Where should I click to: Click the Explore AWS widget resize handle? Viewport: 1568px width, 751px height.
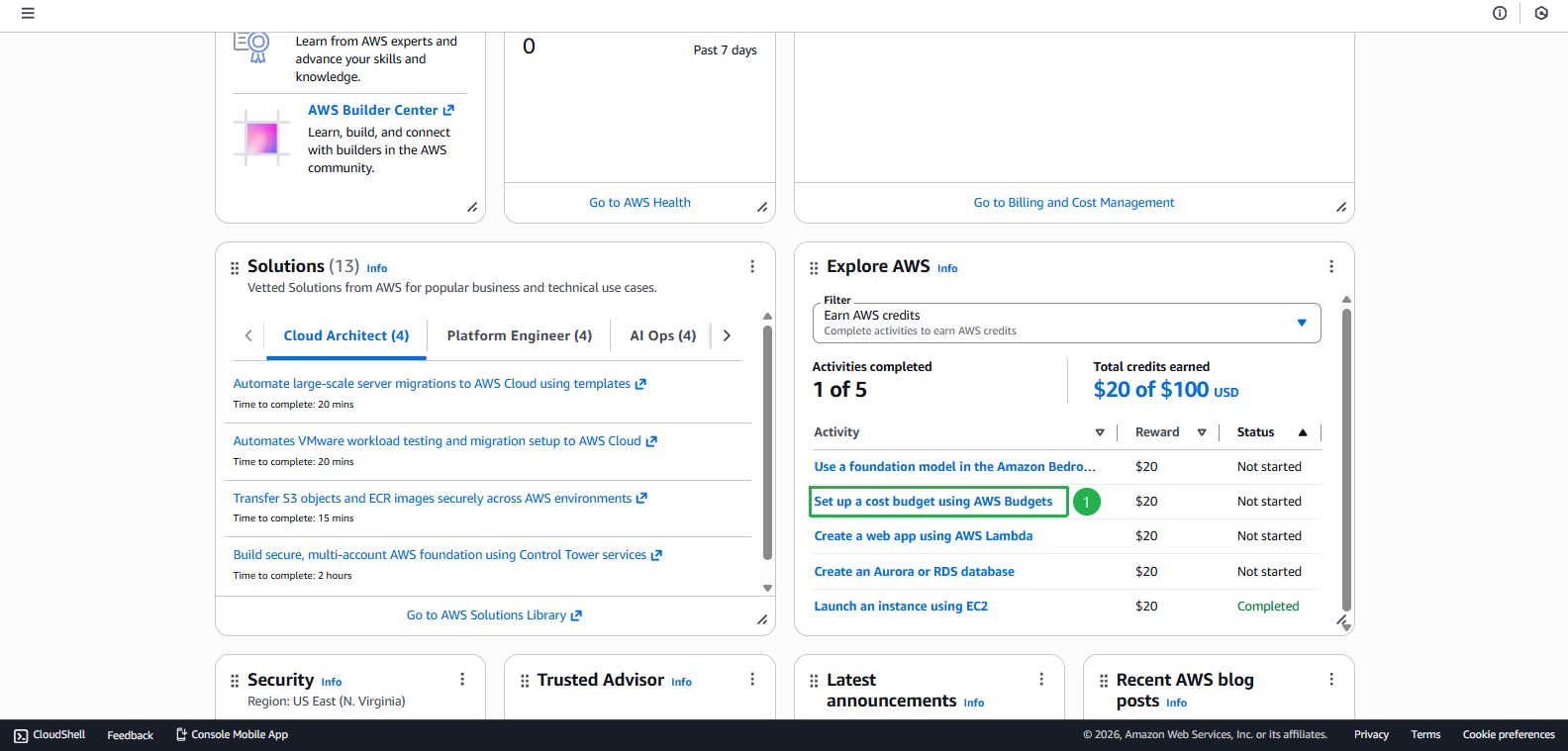1341,620
